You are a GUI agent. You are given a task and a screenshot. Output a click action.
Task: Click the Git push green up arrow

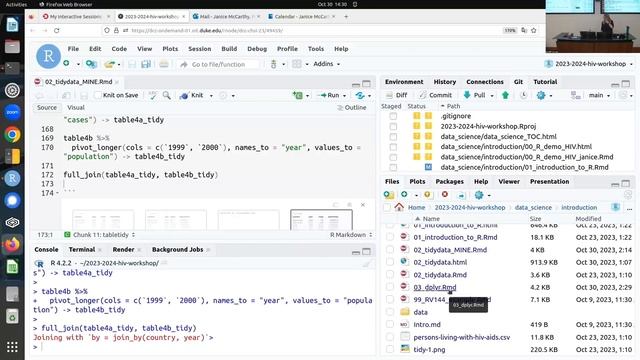505,95
